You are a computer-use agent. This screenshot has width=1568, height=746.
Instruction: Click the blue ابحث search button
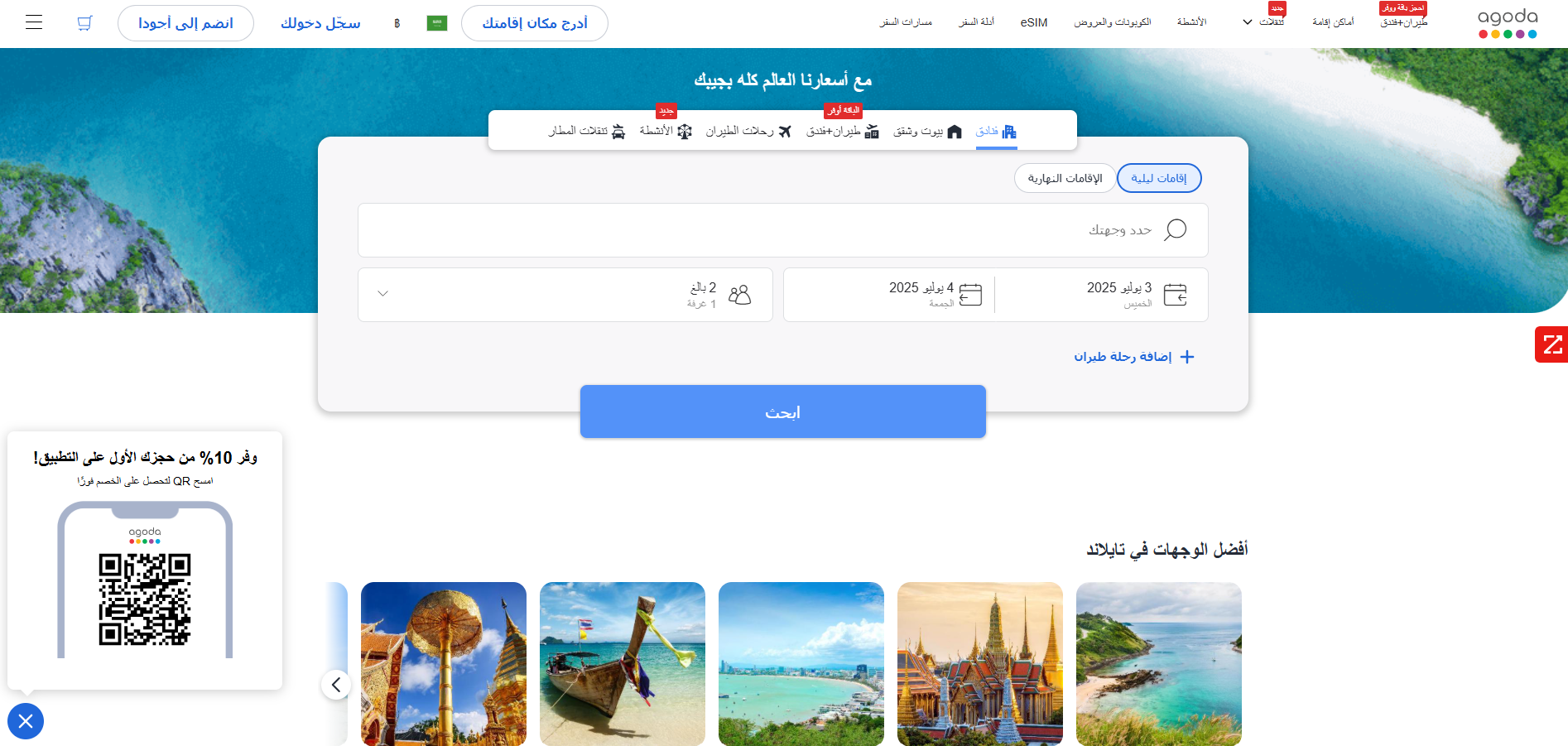(x=783, y=412)
